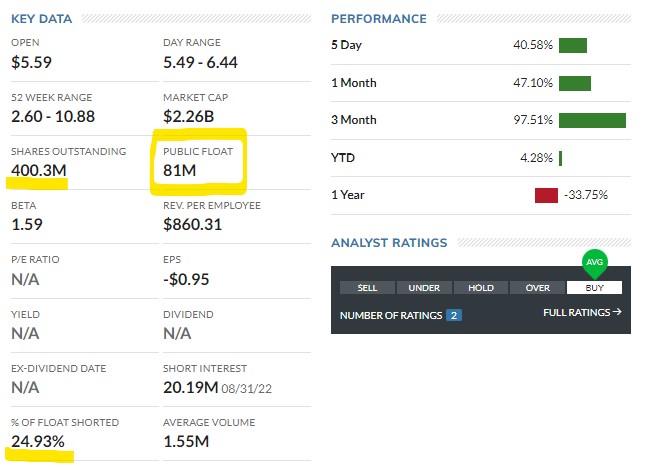Screen dimensions: 650x470
Task: Click the red 1 Year performance bar
Action: (546, 194)
